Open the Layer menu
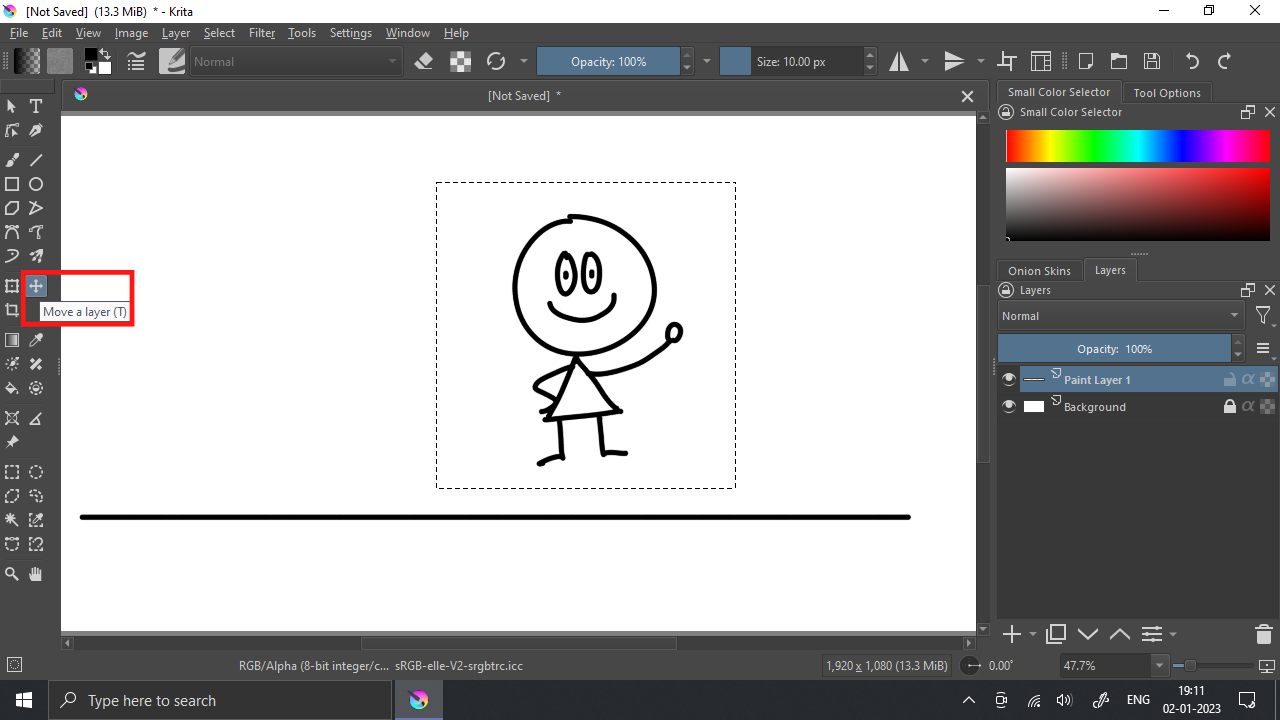 [176, 33]
